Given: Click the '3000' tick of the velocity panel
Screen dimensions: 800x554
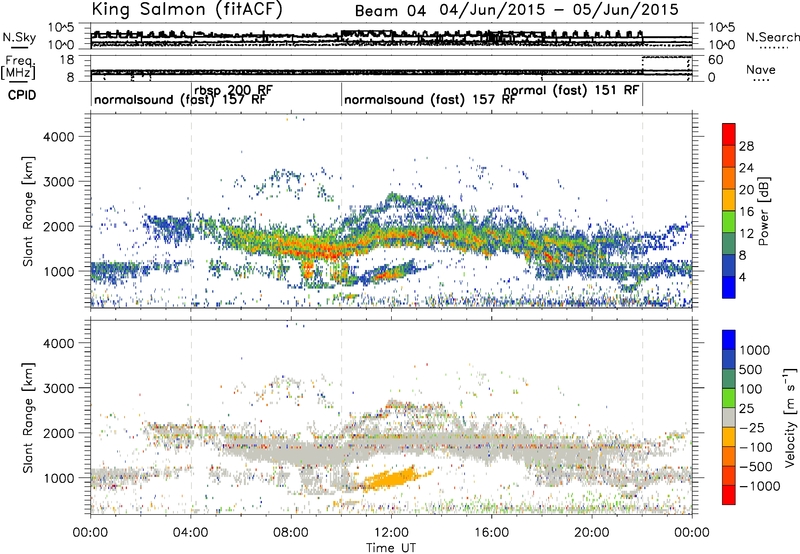Looking at the screenshot, I should (59, 388).
